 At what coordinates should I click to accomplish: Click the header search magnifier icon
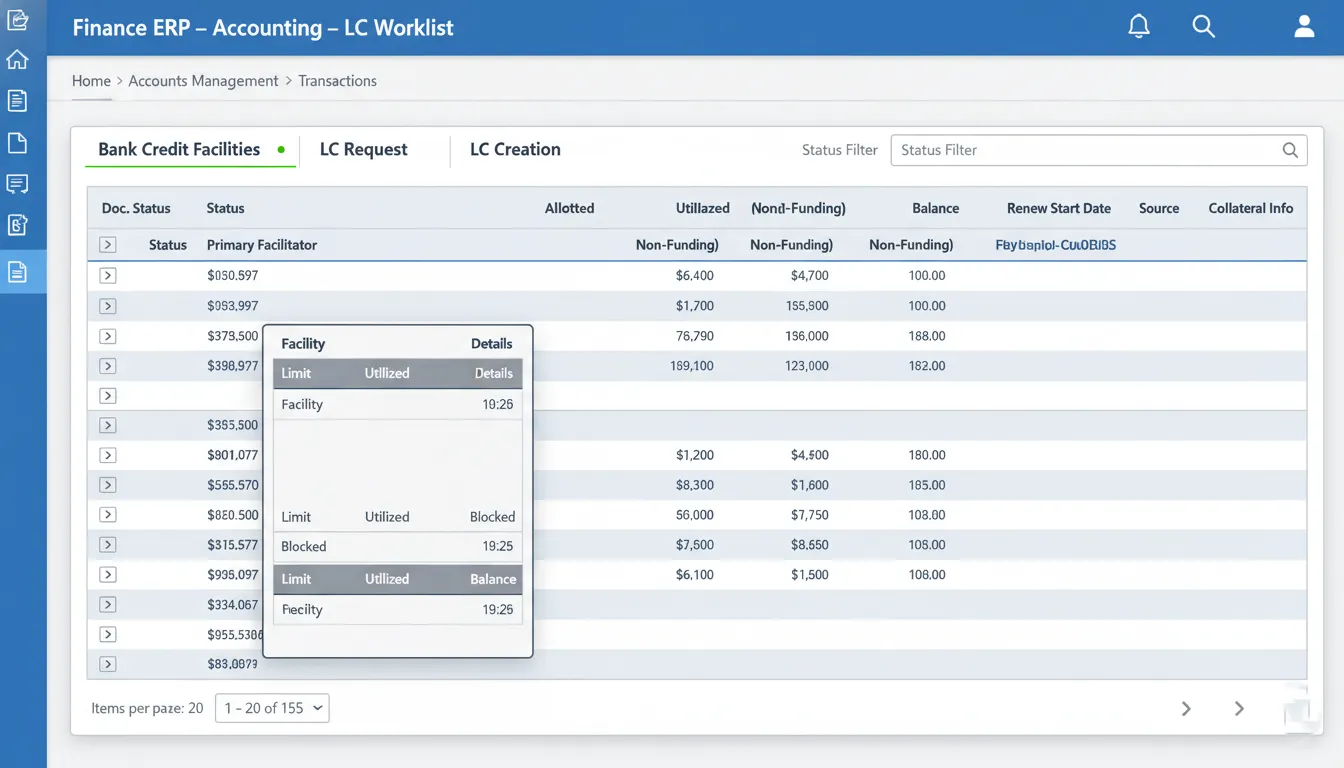[1203, 27]
